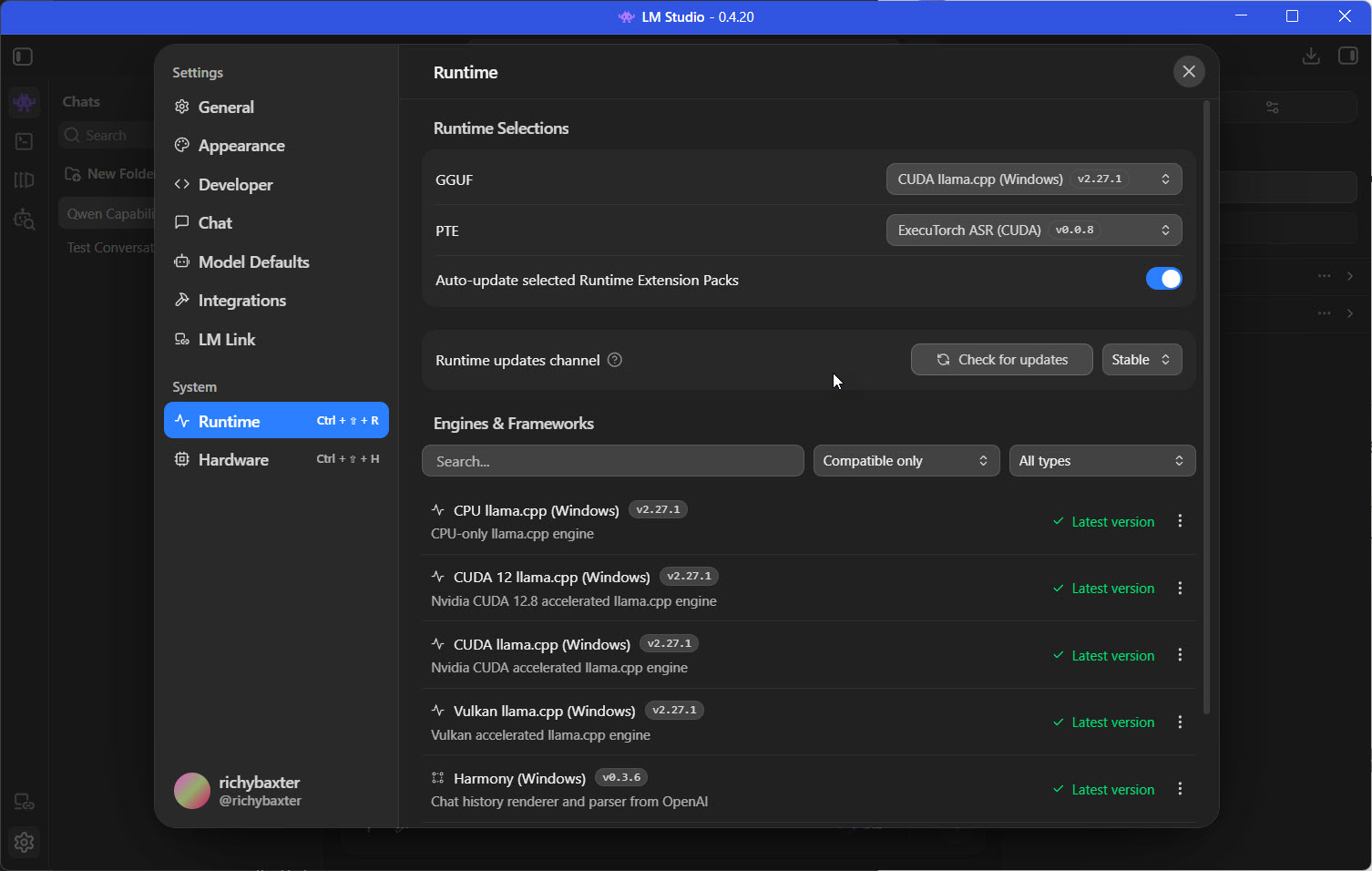Viewport: 1372px width, 871px height.
Task: Click the Check for updates button
Action: (1002, 360)
